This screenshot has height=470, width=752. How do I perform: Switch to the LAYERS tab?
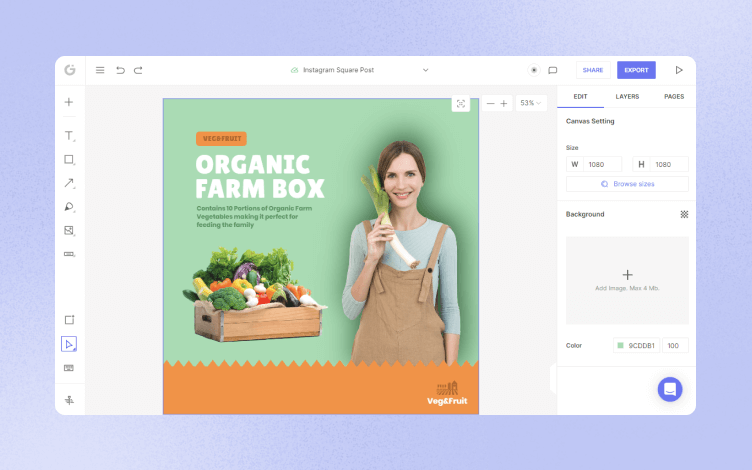tap(627, 96)
